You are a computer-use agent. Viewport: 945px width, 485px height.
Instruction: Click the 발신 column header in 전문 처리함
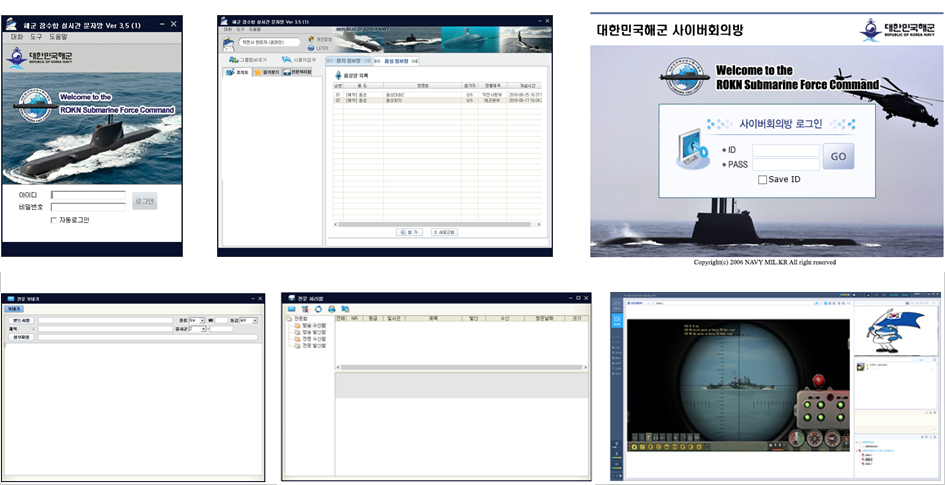tap(473, 318)
